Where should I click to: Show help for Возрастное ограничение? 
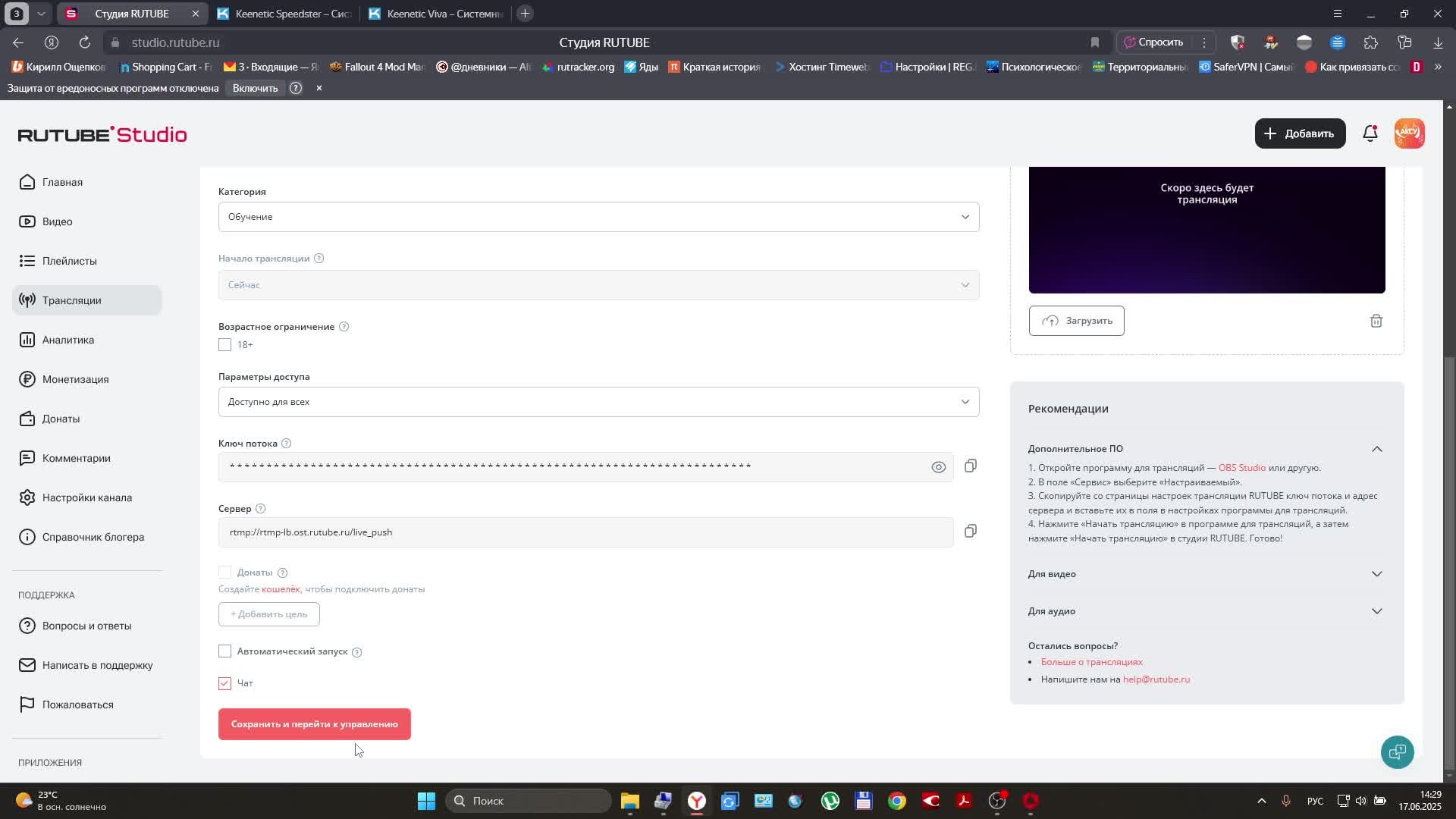click(344, 327)
